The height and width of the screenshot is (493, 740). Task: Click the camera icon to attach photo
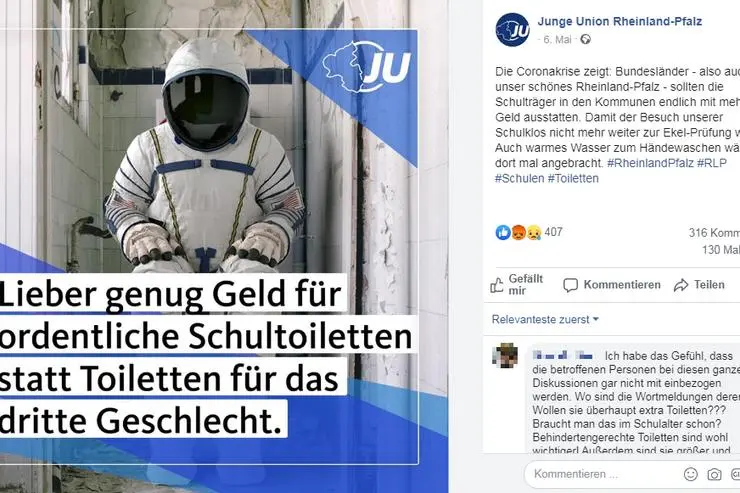click(x=714, y=474)
